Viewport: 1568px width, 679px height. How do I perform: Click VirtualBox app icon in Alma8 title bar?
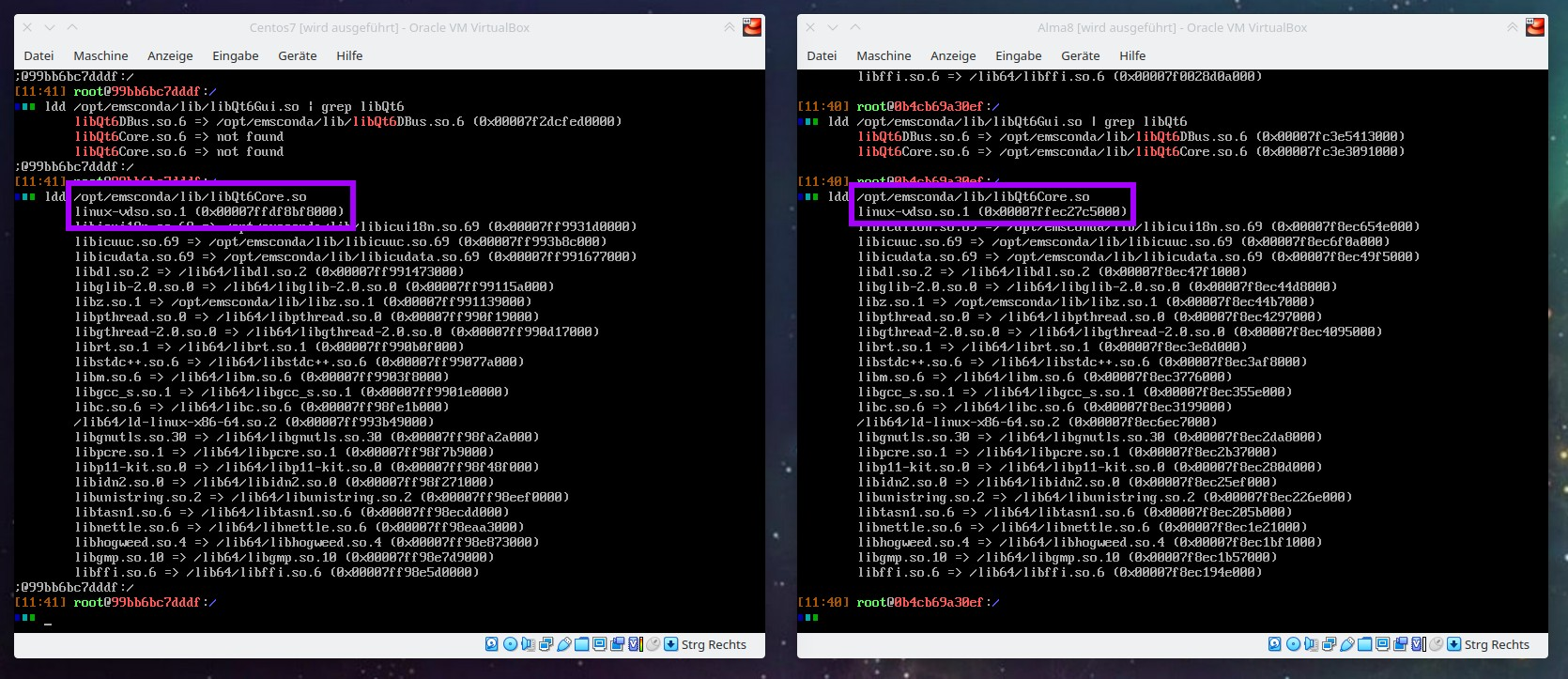tap(1535, 27)
